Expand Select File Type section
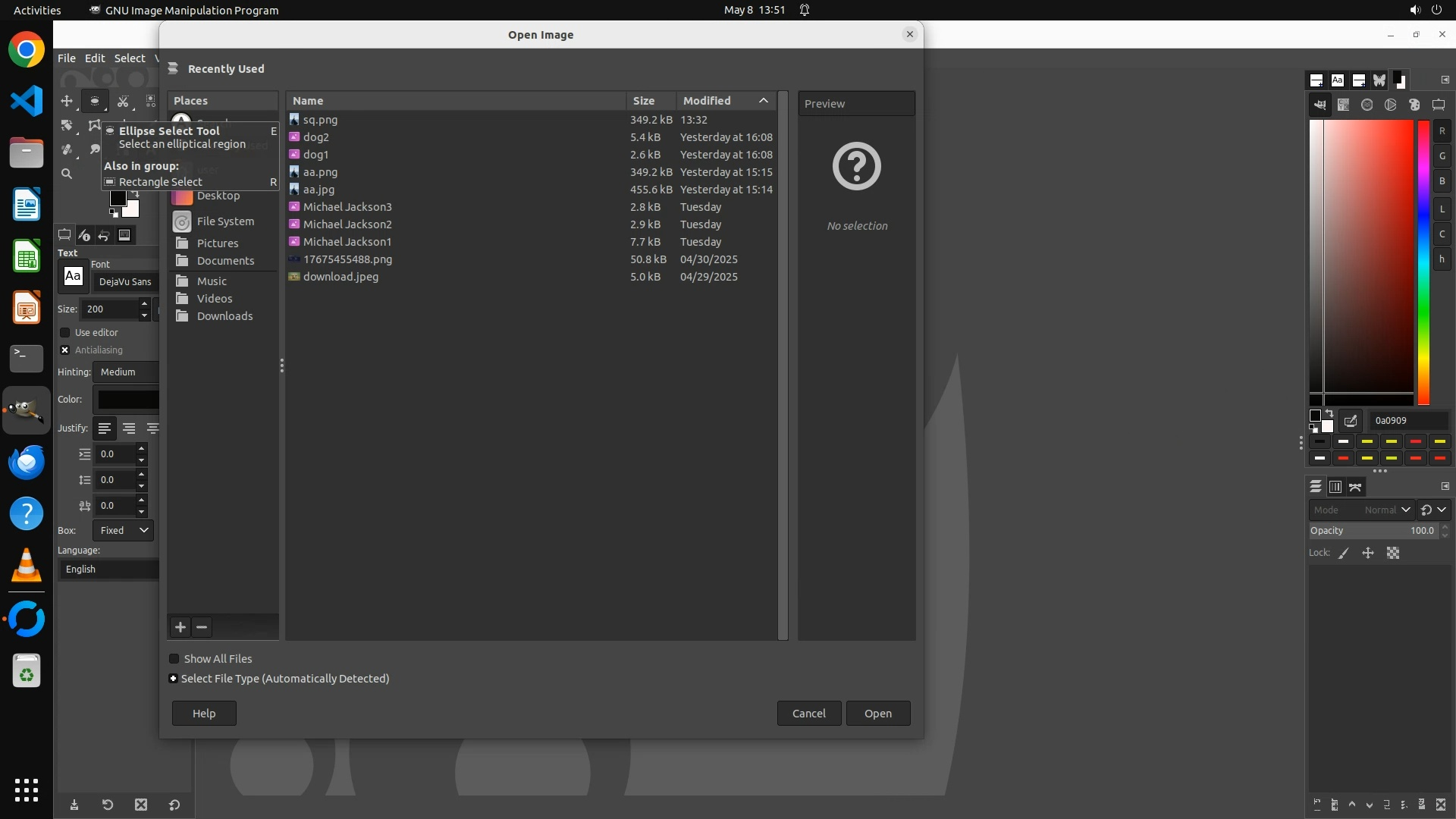1456x819 pixels. 174,679
